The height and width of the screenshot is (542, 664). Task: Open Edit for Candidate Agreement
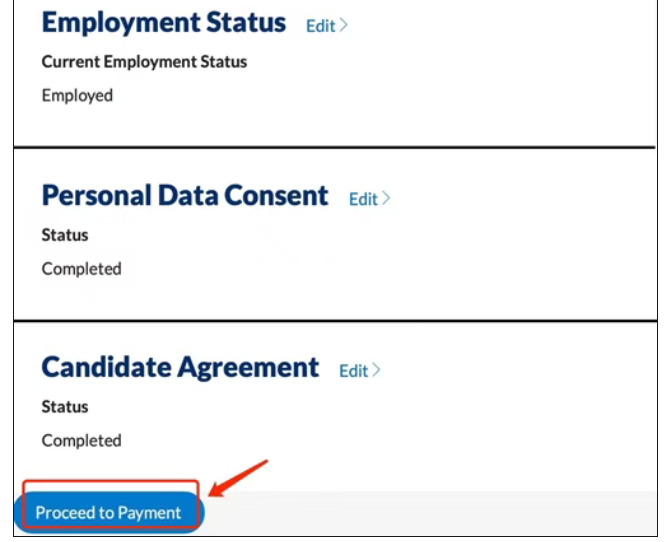(353, 371)
